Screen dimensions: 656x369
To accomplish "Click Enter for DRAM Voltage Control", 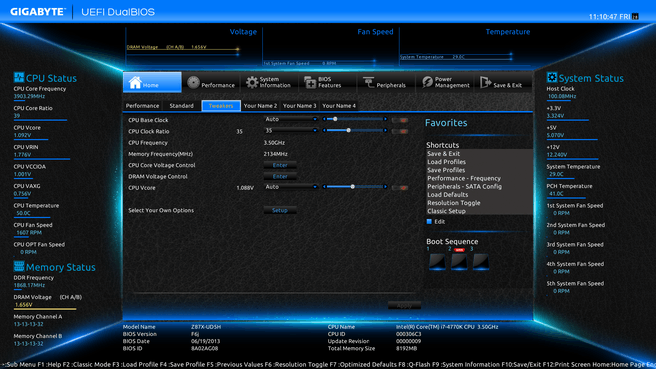I will pyautogui.click(x=280, y=177).
